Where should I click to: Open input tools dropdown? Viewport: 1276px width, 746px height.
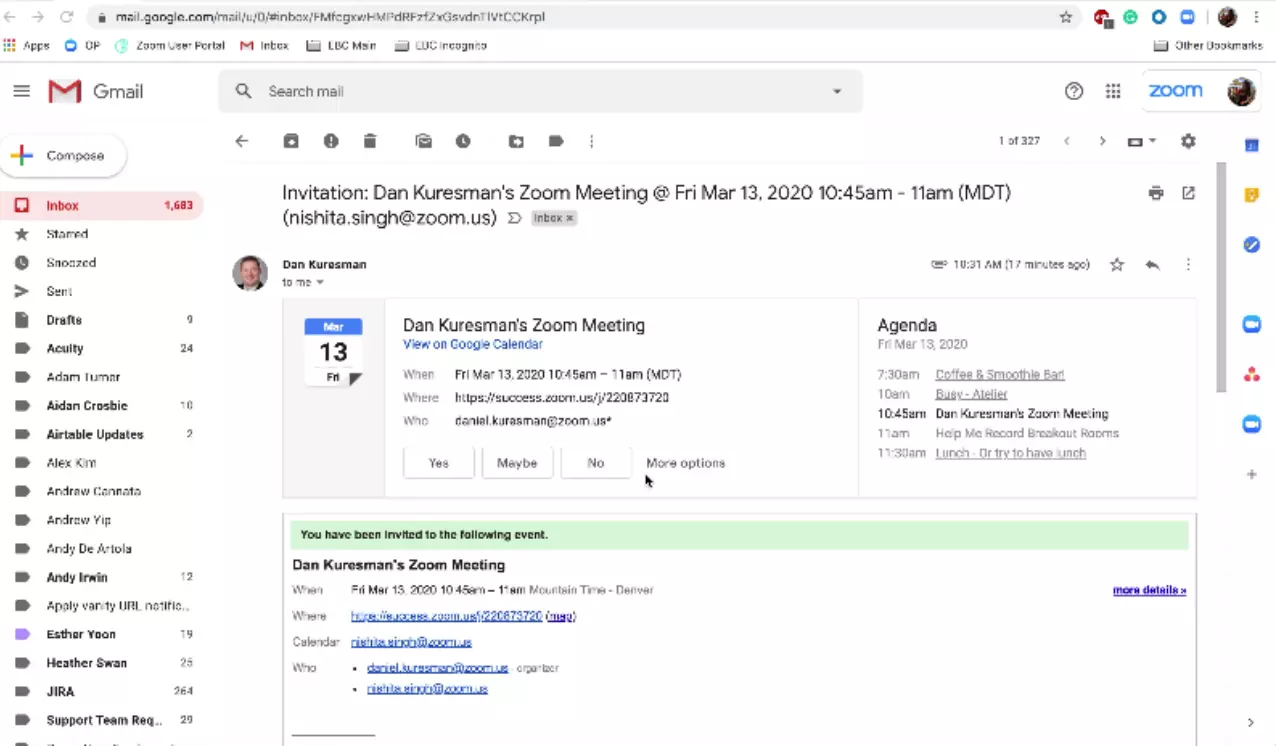[1141, 141]
